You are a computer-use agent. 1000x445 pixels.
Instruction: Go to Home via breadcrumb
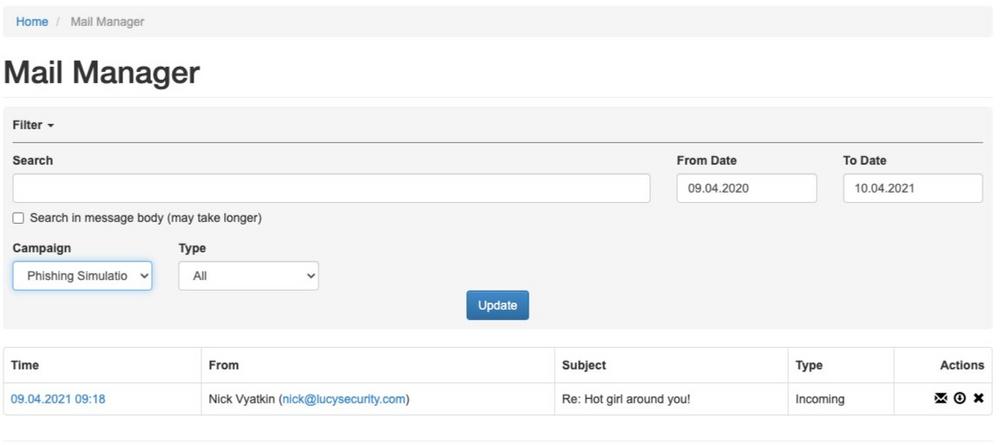coord(32,22)
